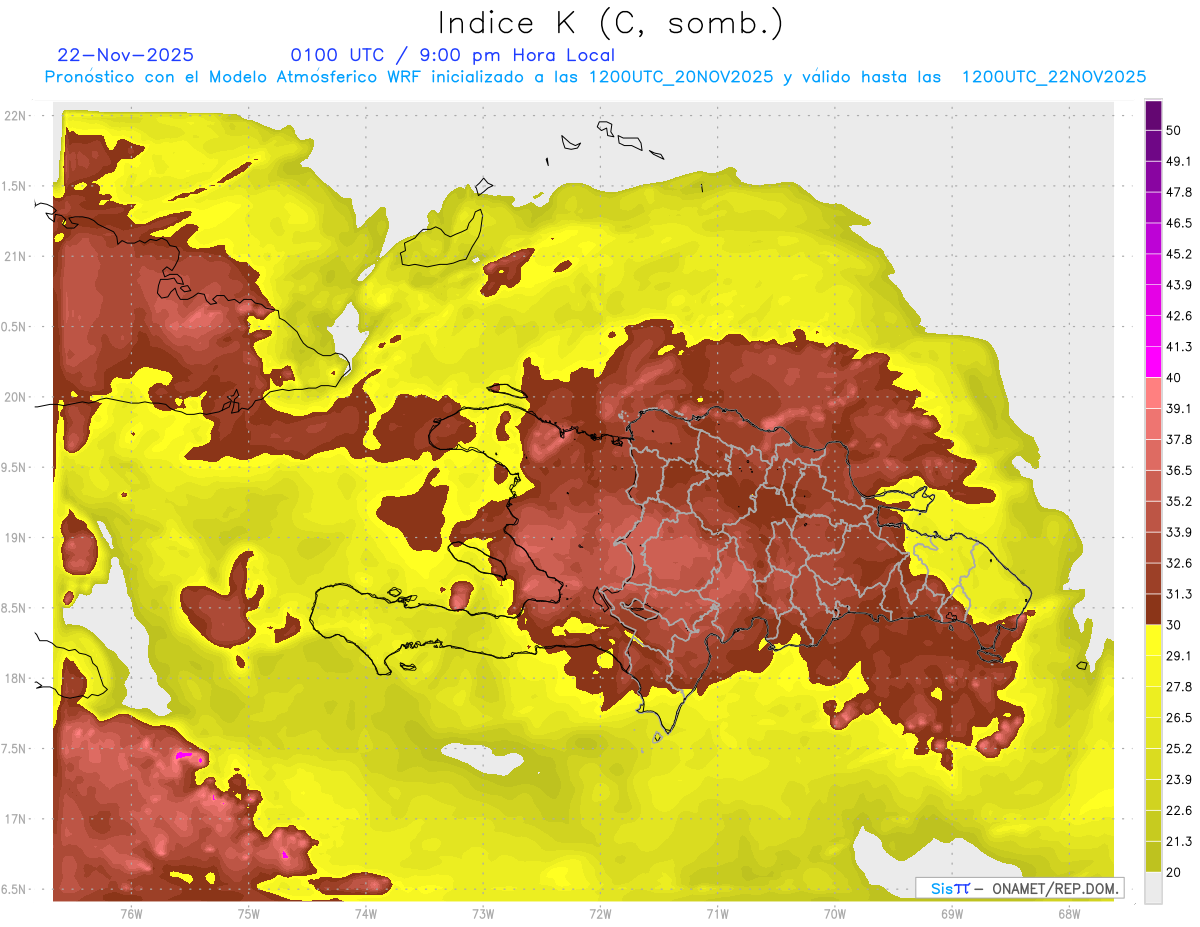Click the longitude axis label '75W'

[x=249, y=913]
